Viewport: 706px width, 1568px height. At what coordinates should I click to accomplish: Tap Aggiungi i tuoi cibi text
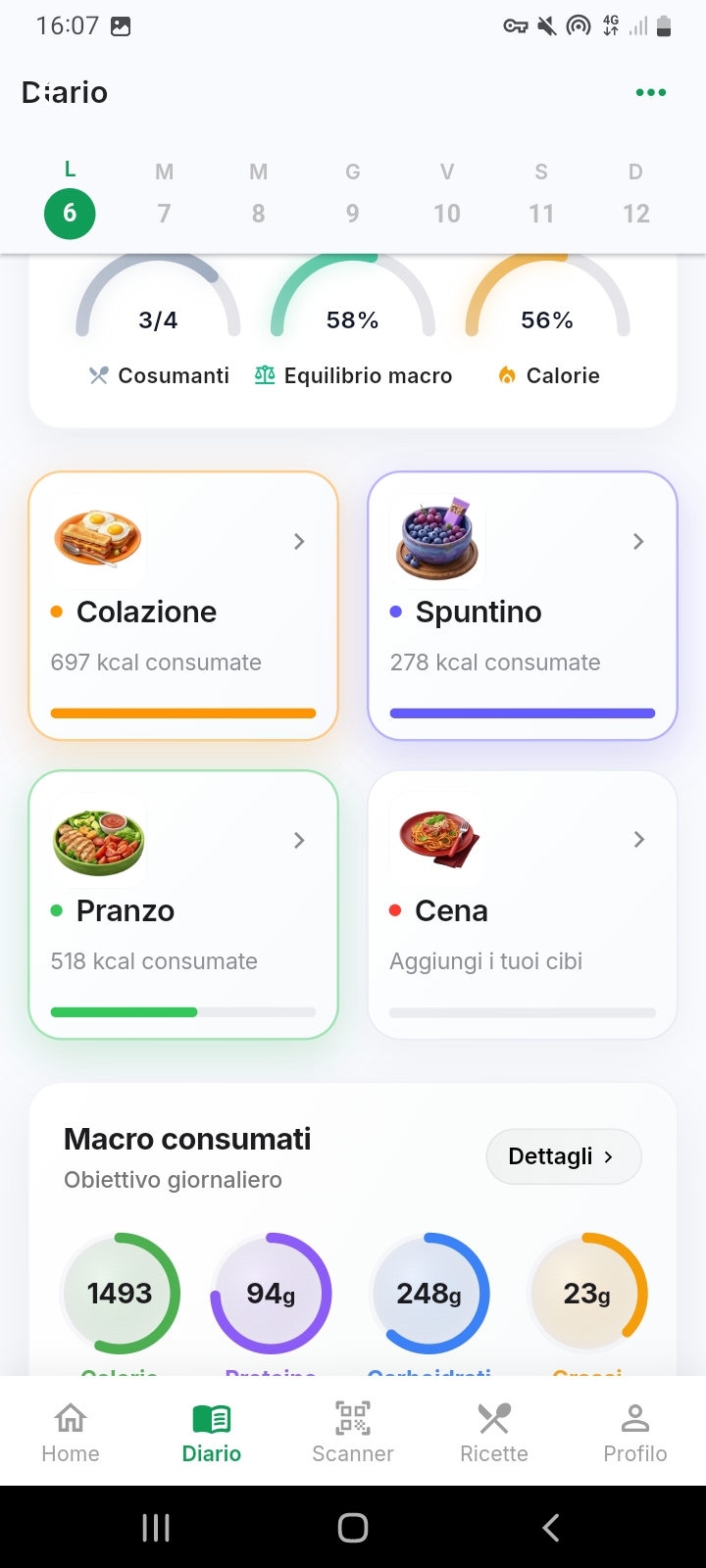pyautogui.click(x=486, y=961)
